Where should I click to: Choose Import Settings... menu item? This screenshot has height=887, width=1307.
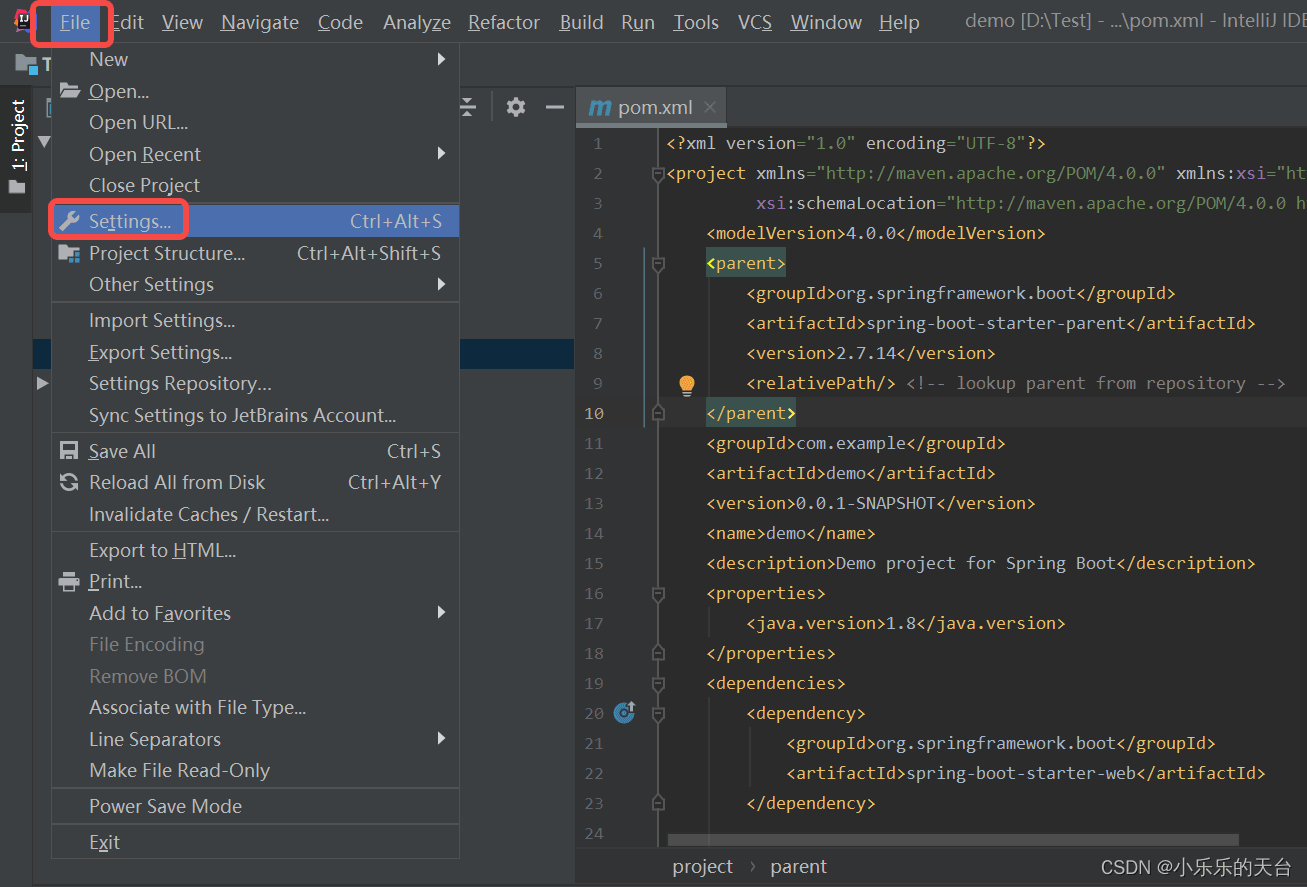pos(255,320)
